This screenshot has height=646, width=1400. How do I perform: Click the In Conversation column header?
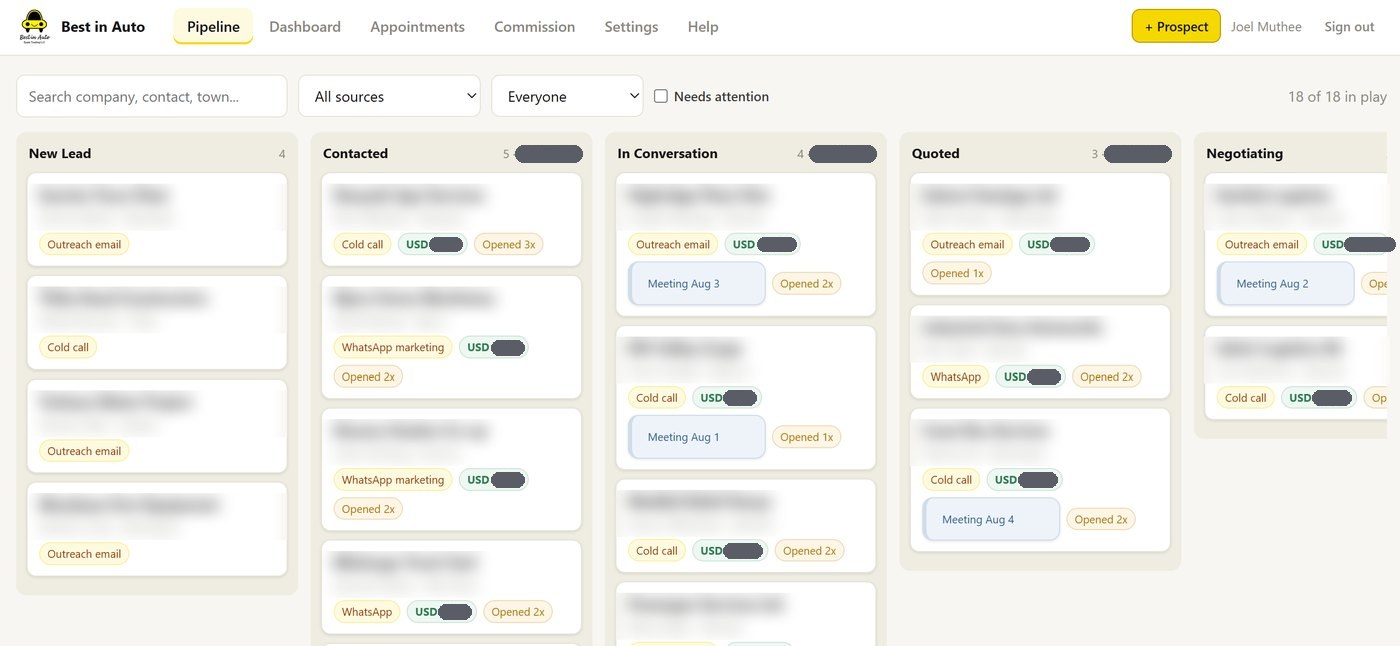[x=667, y=153]
